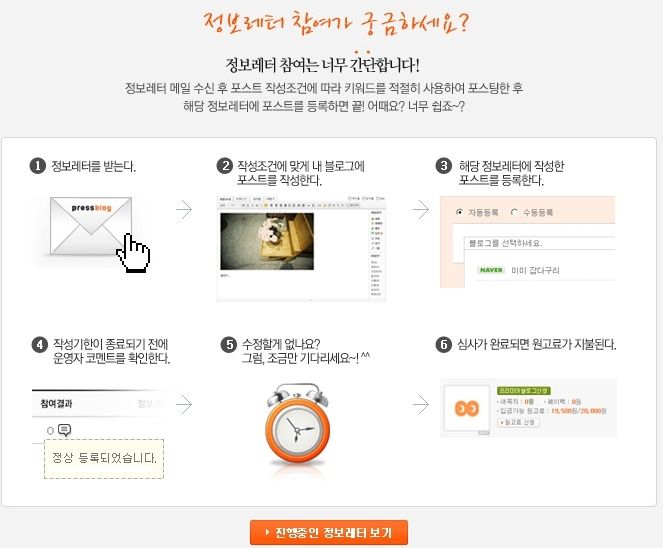
Task: Select the 자동등록 radio button
Action: 460,212
